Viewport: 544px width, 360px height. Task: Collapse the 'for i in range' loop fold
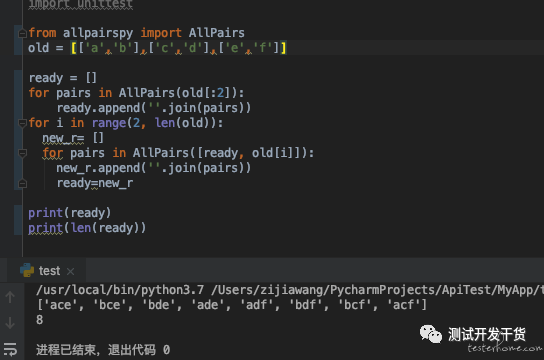(22, 123)
